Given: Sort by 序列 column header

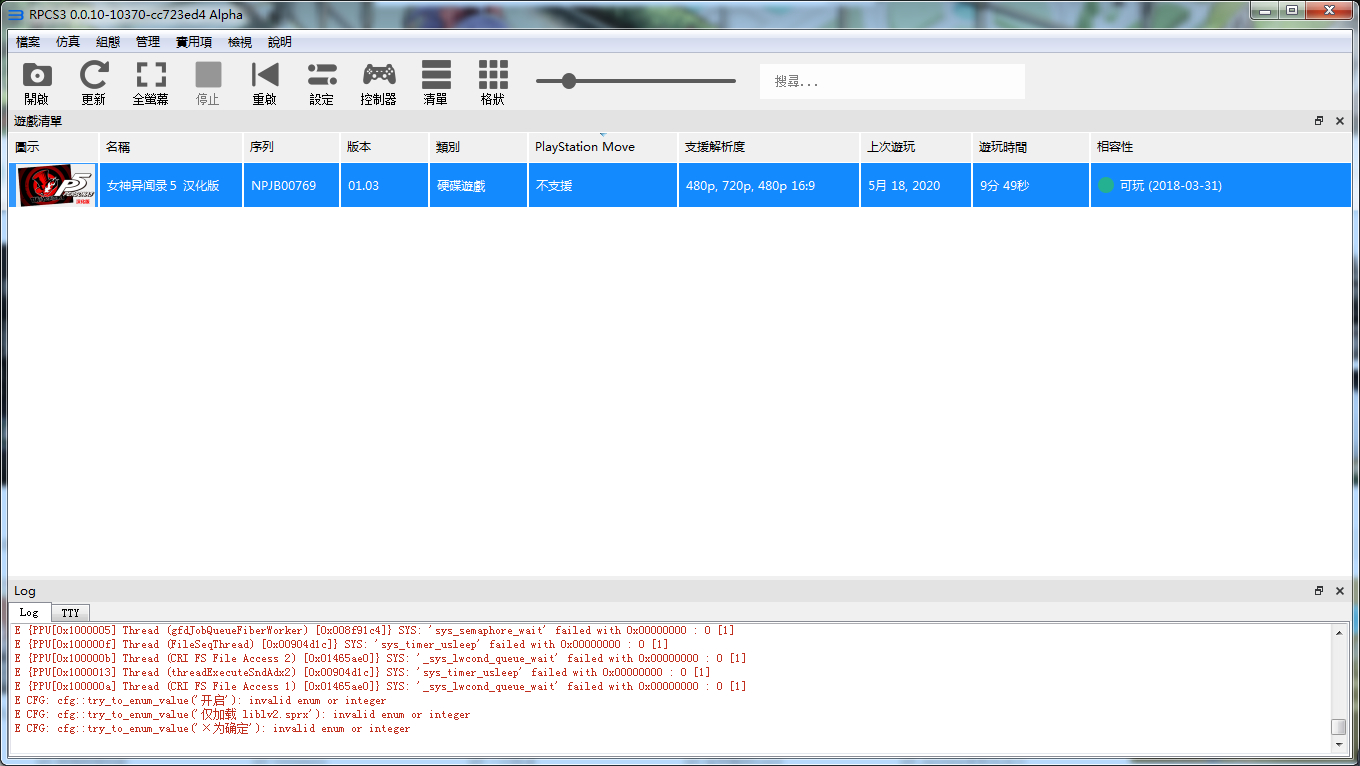Looking at the screenshot, I should (292, 147).
